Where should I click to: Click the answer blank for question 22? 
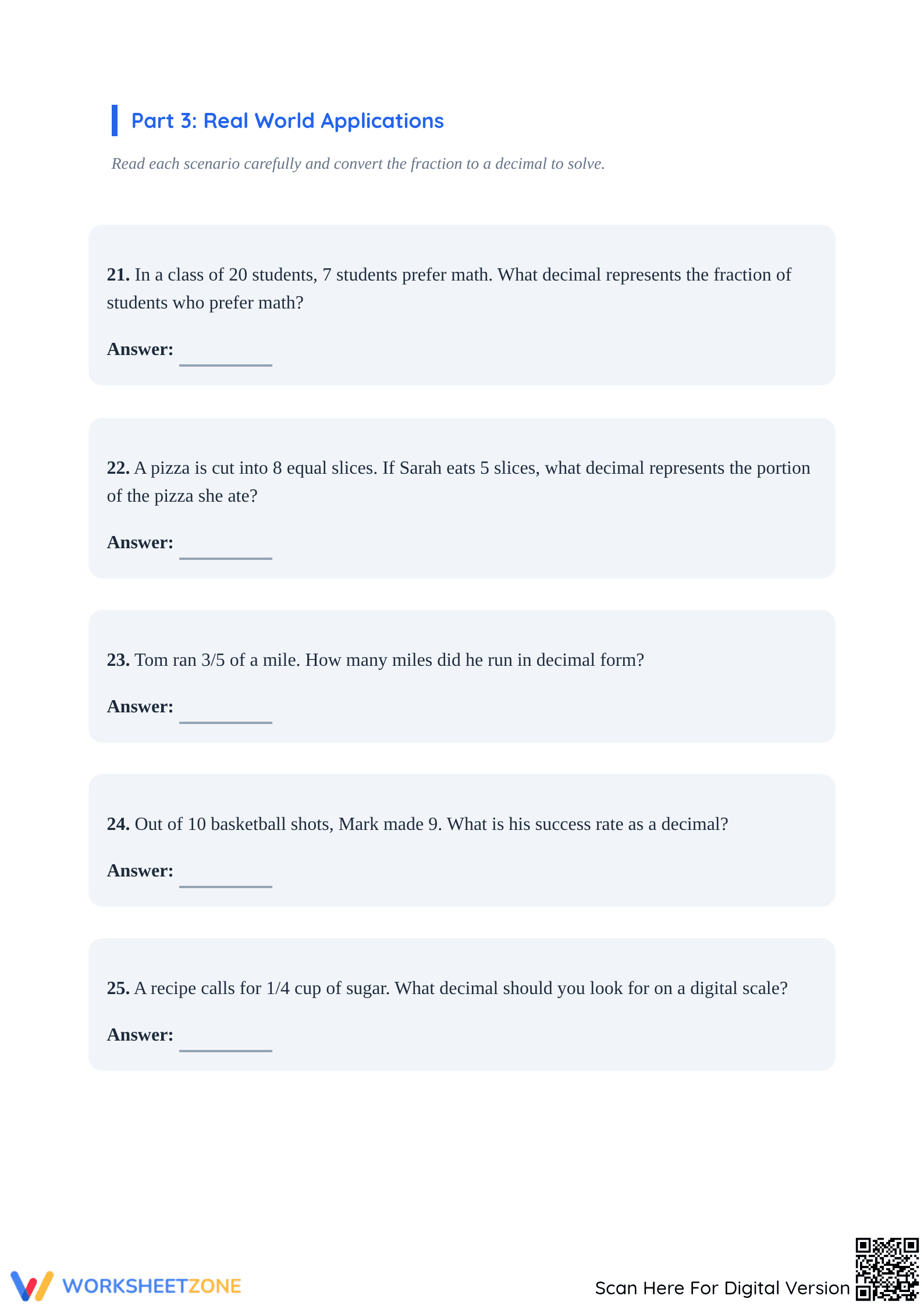point(226,548)
